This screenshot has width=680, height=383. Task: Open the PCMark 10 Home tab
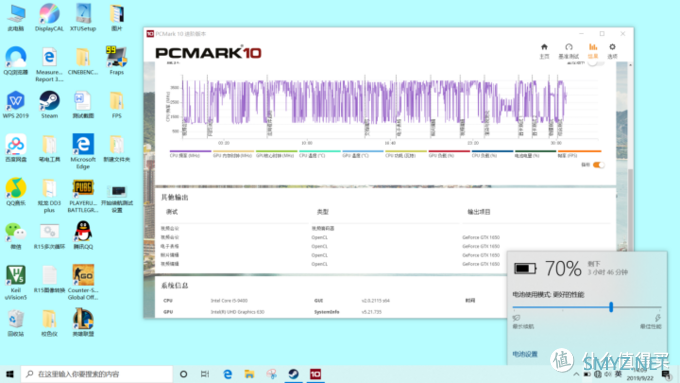click(x=544, y=51)
